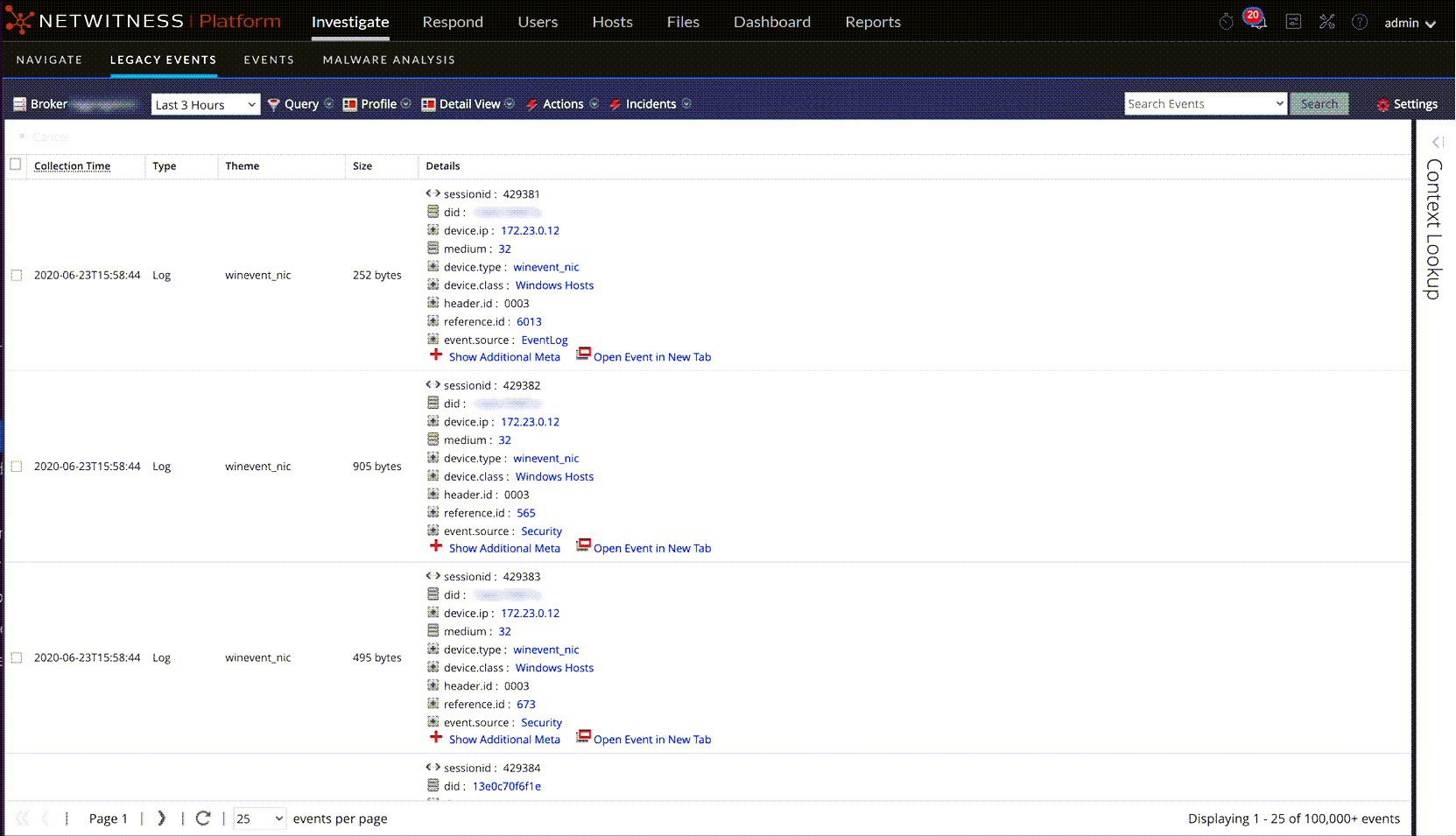Refresh the events list using reload icon
The image size is (1456, 836).
click(x=203, y=818)
